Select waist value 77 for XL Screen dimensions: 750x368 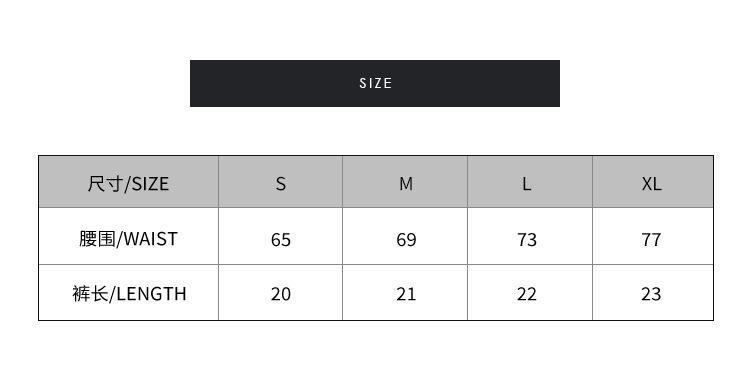(x=651, y=239)
